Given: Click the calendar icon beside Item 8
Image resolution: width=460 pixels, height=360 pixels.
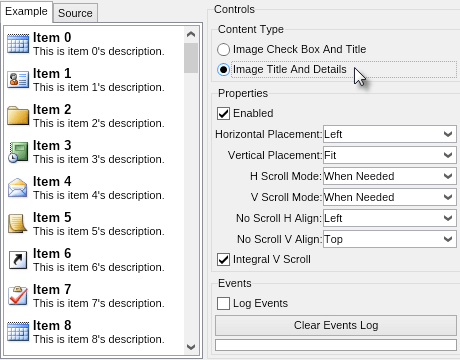Looking at the screenshot, I should [x=18, y=331].
